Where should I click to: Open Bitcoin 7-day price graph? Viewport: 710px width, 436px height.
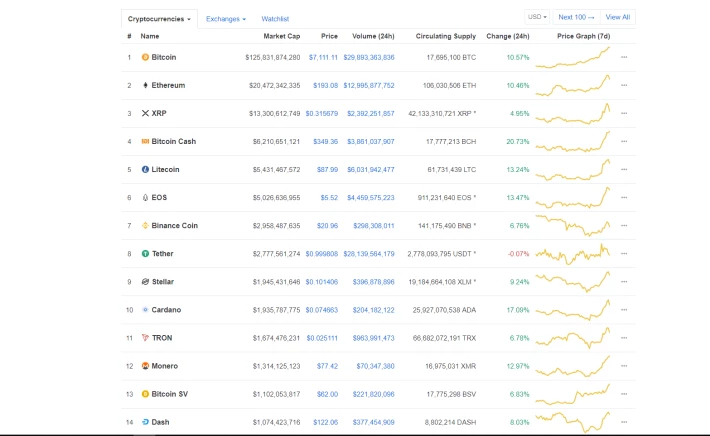[x=573, y=57]
